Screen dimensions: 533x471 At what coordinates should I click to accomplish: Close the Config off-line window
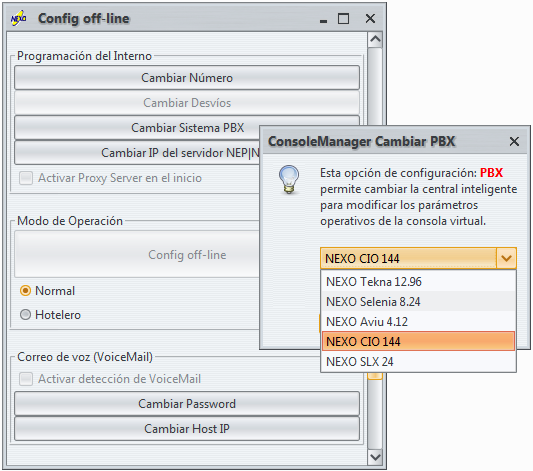point(370,18)
